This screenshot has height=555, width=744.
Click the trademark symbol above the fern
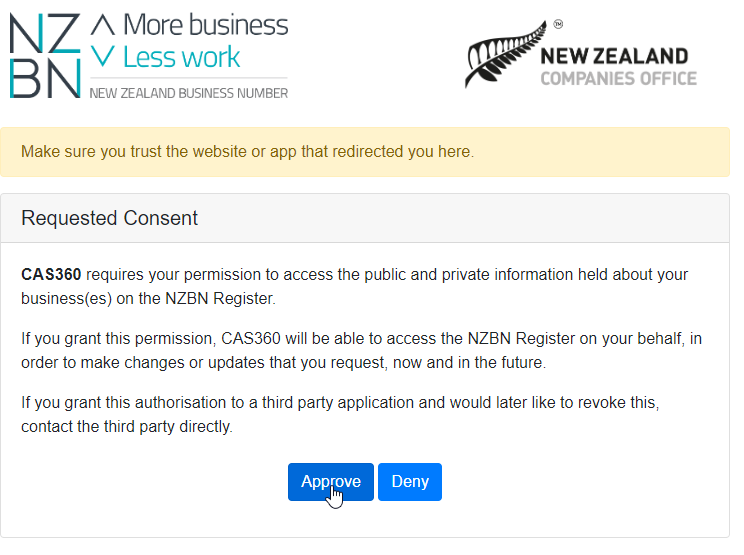pyautogui.click(x=558, y=24)
